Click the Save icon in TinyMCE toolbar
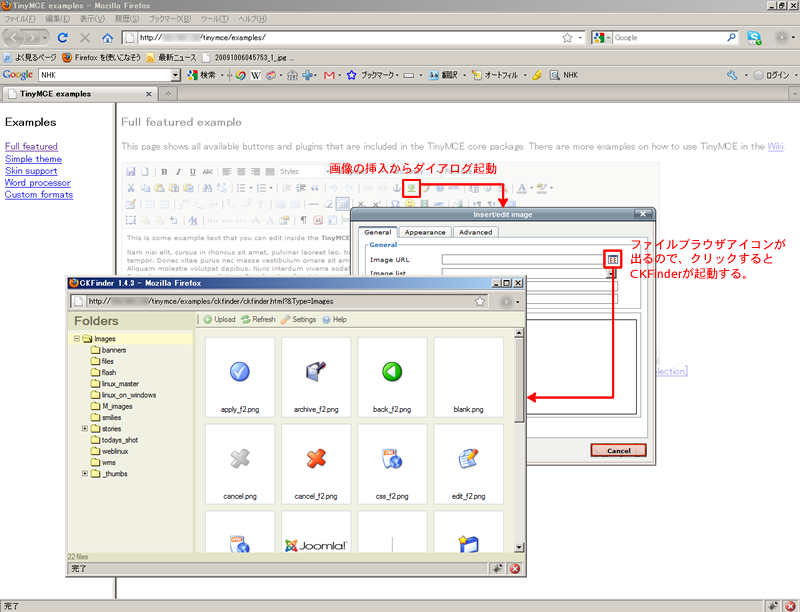The image size is (800, 612). tap(131, 171)
